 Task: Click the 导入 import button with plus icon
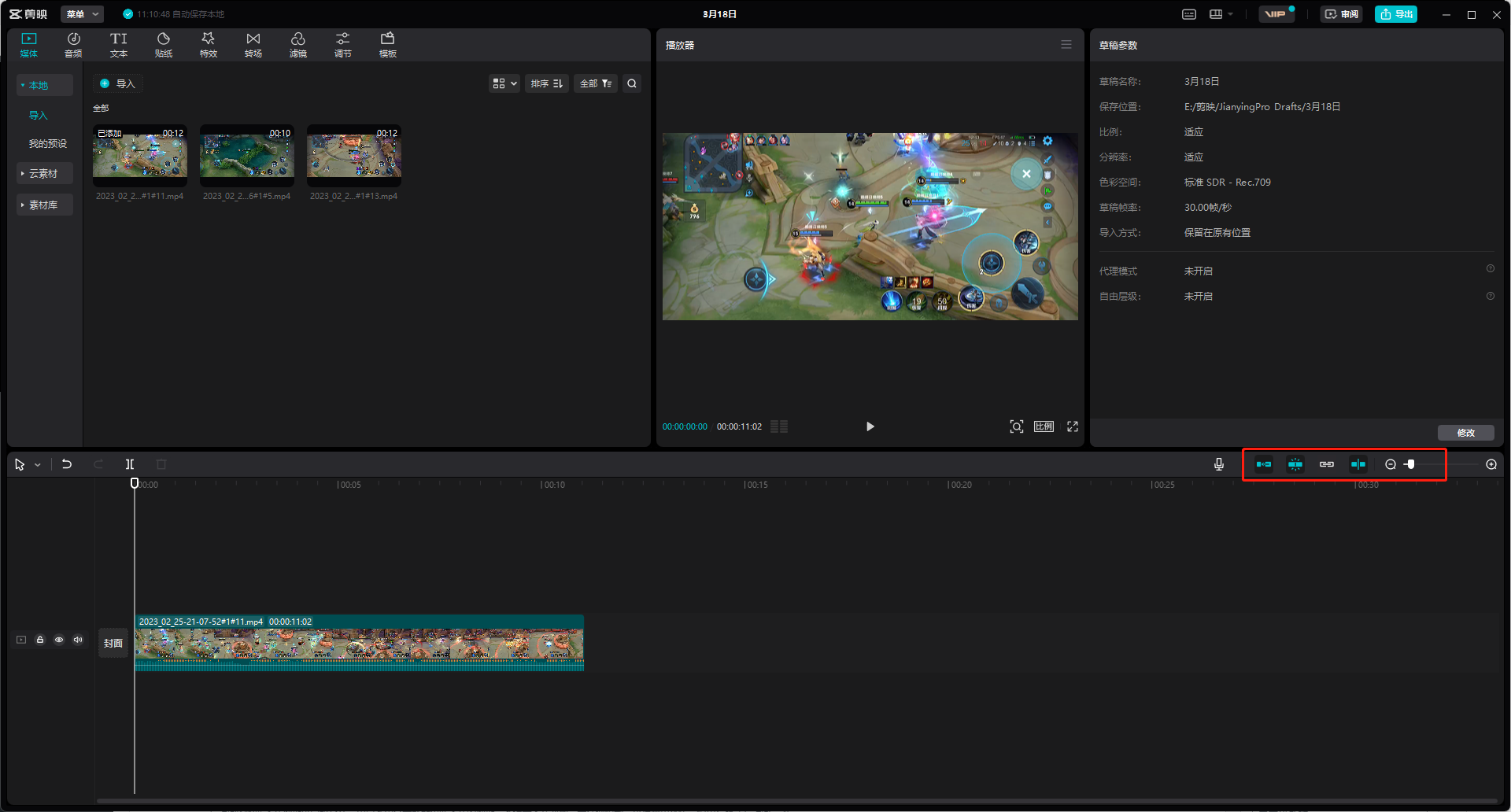[118, 83]
